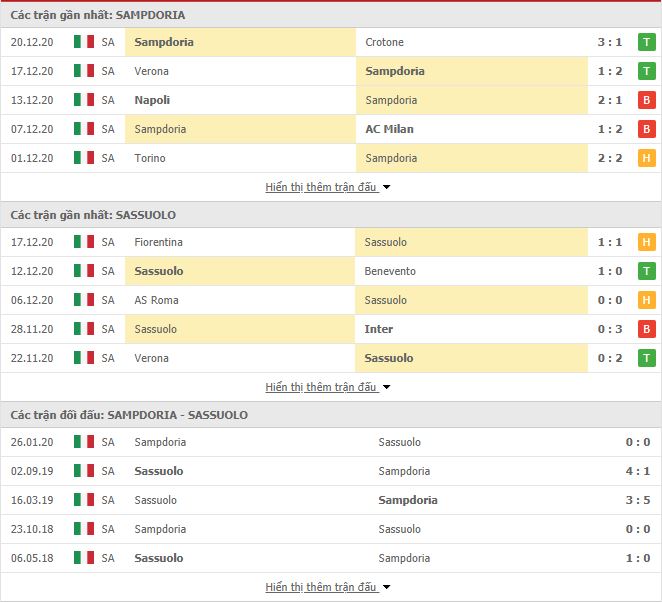
Task: Click the orange H badge in Torino row
Action: (x=646, y=158)
